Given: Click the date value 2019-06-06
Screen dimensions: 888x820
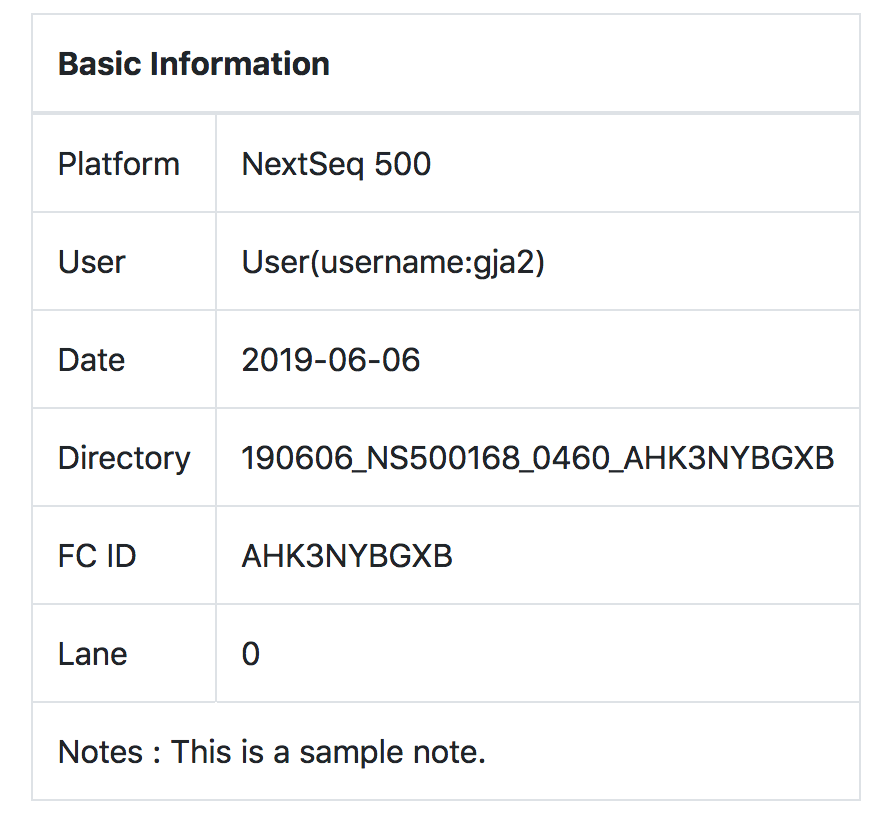Looking at the screenshot, I should [x=331, y=360].
